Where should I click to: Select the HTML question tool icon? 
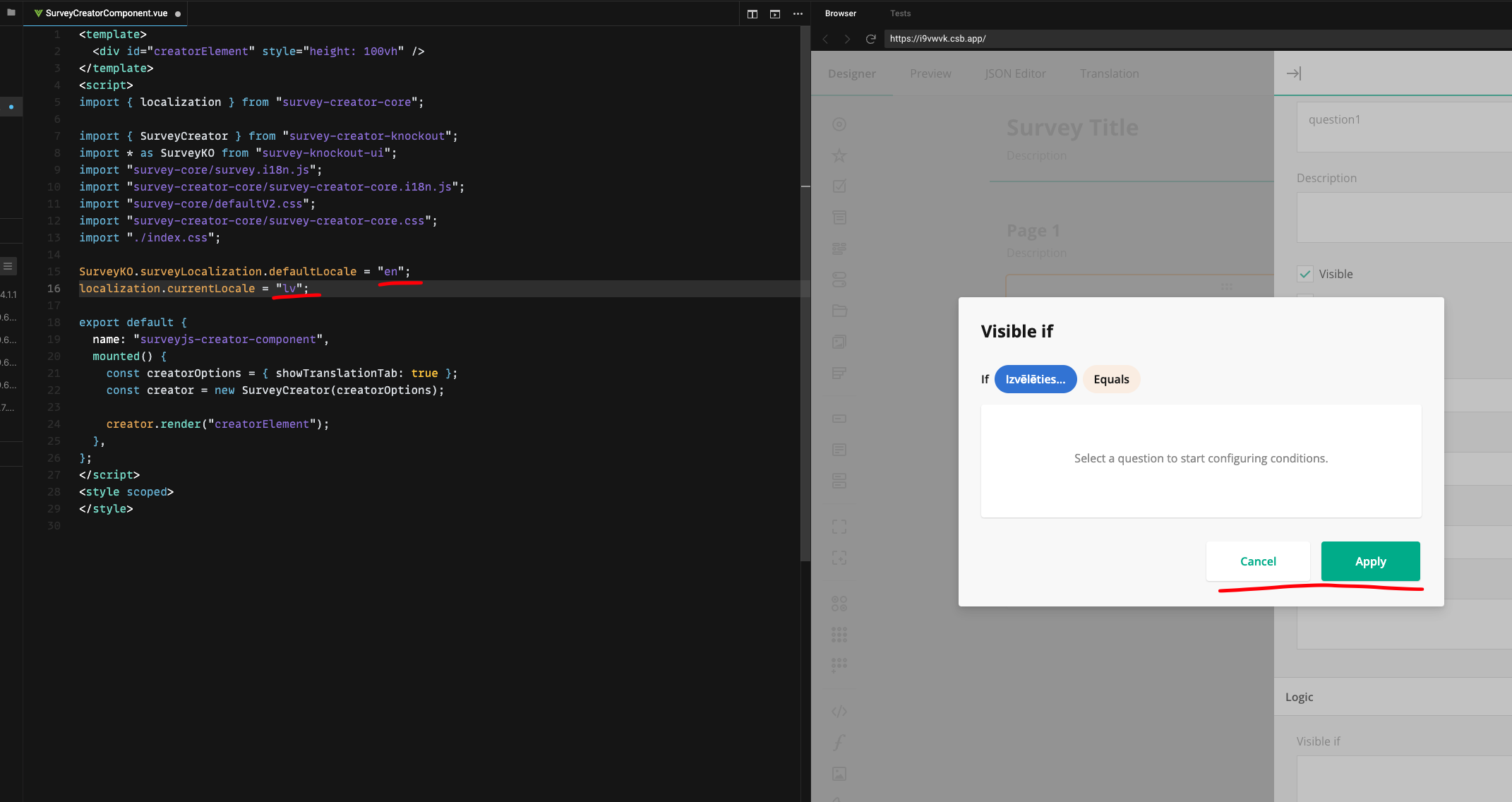coord(839,711)
